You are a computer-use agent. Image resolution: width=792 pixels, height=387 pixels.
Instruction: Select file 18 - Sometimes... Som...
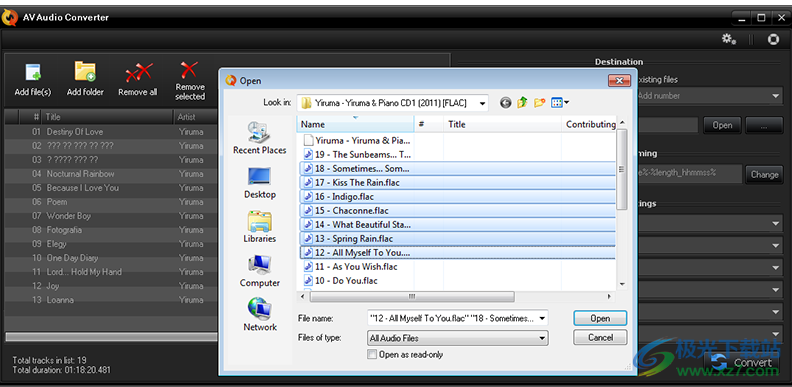click(x=458, y=168)
